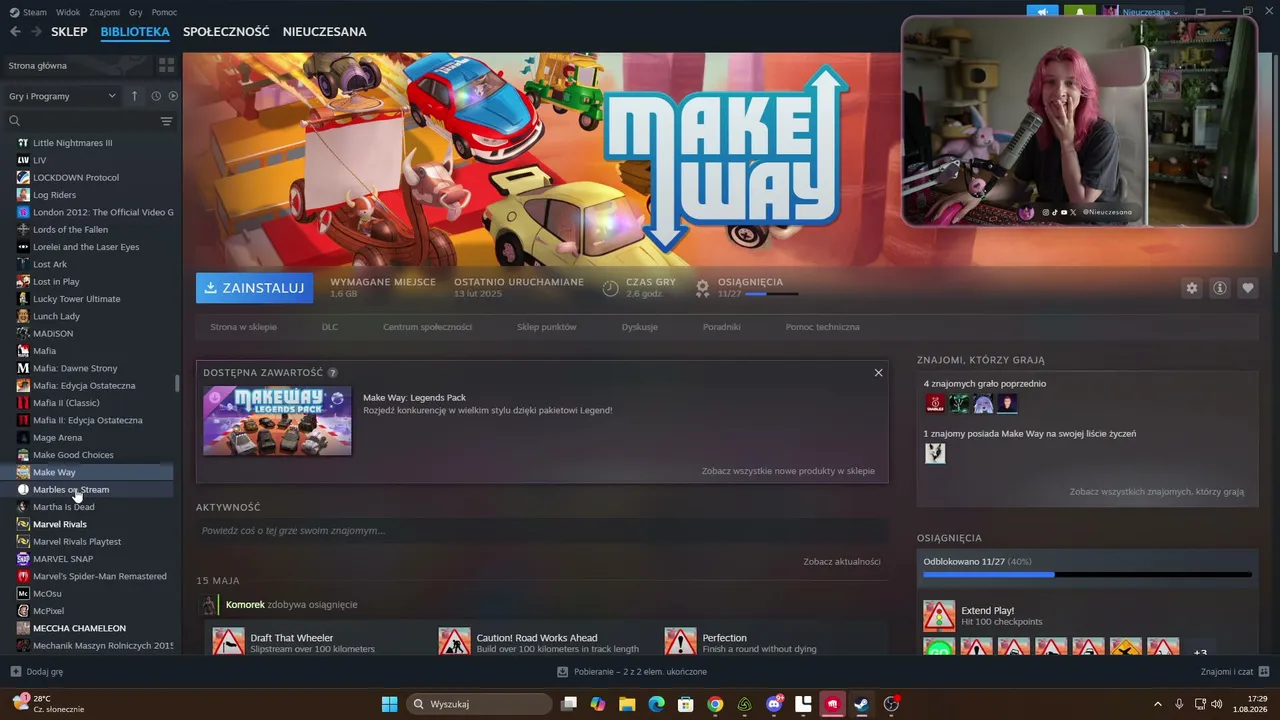Open Sklep punktów link
Image resolution: width=1280 pixels, height=720 pixels.
click(x=547, y=327)
